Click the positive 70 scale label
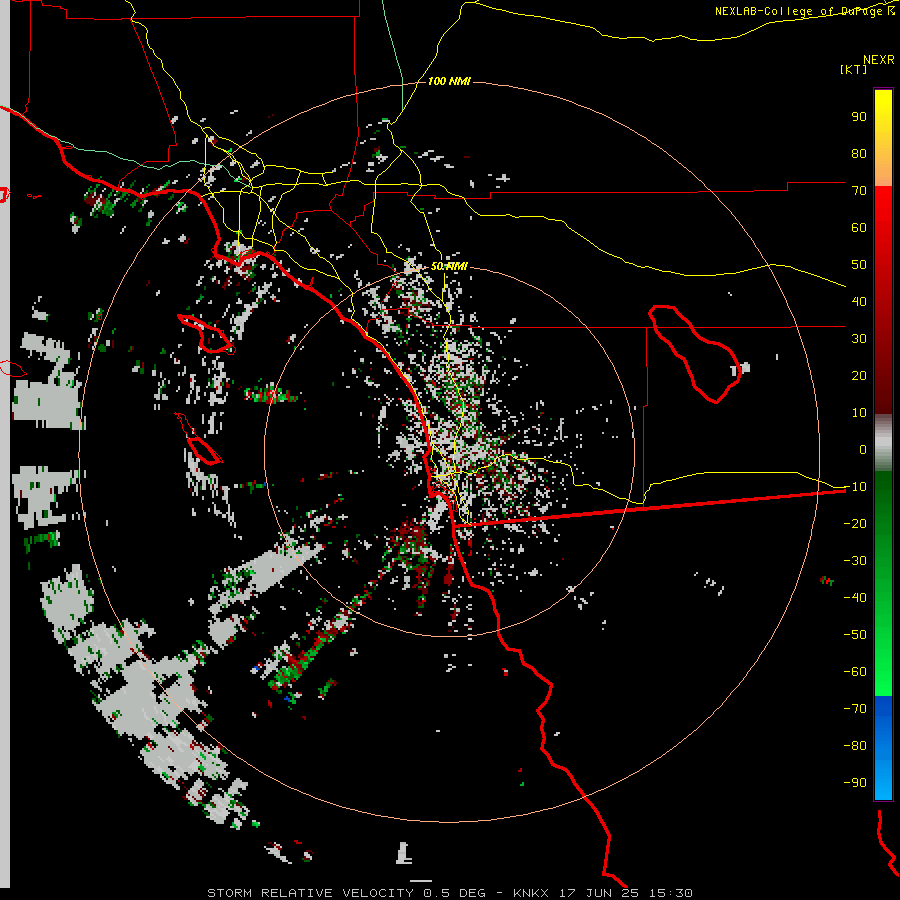The image size is (900, 900). tap(859, 191)
